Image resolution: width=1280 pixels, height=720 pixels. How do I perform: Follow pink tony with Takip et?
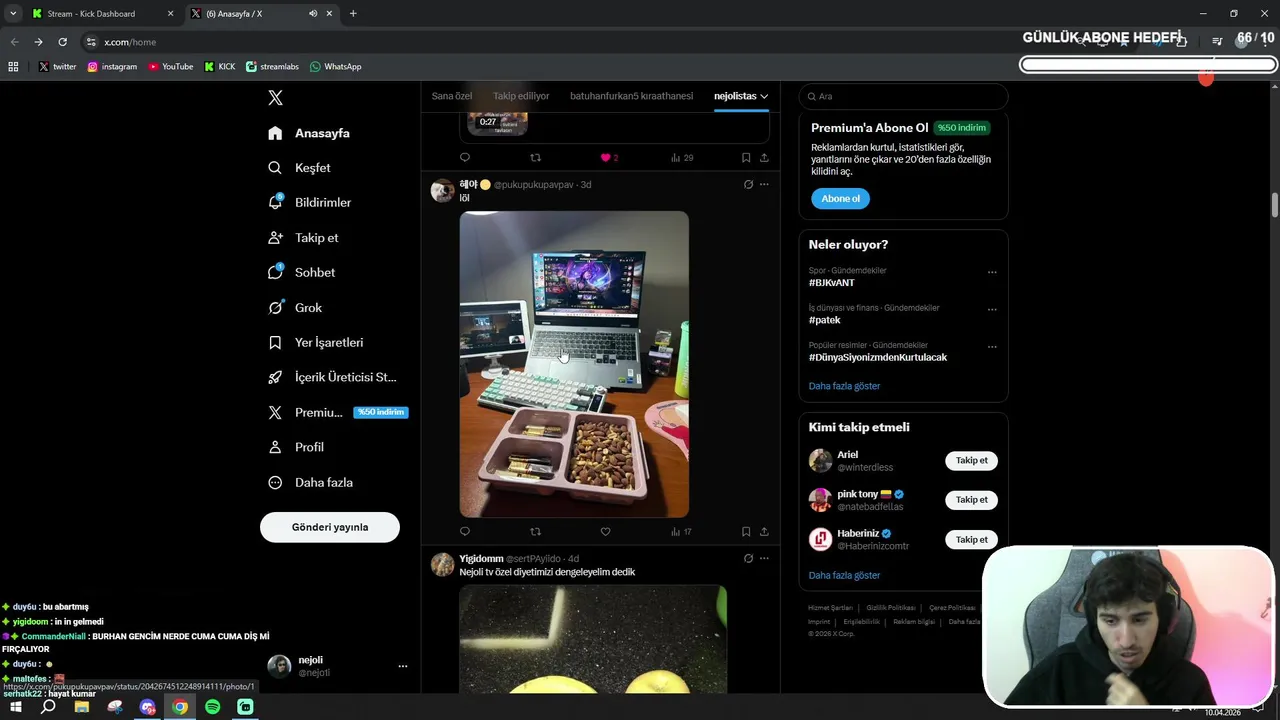[971, 500]
